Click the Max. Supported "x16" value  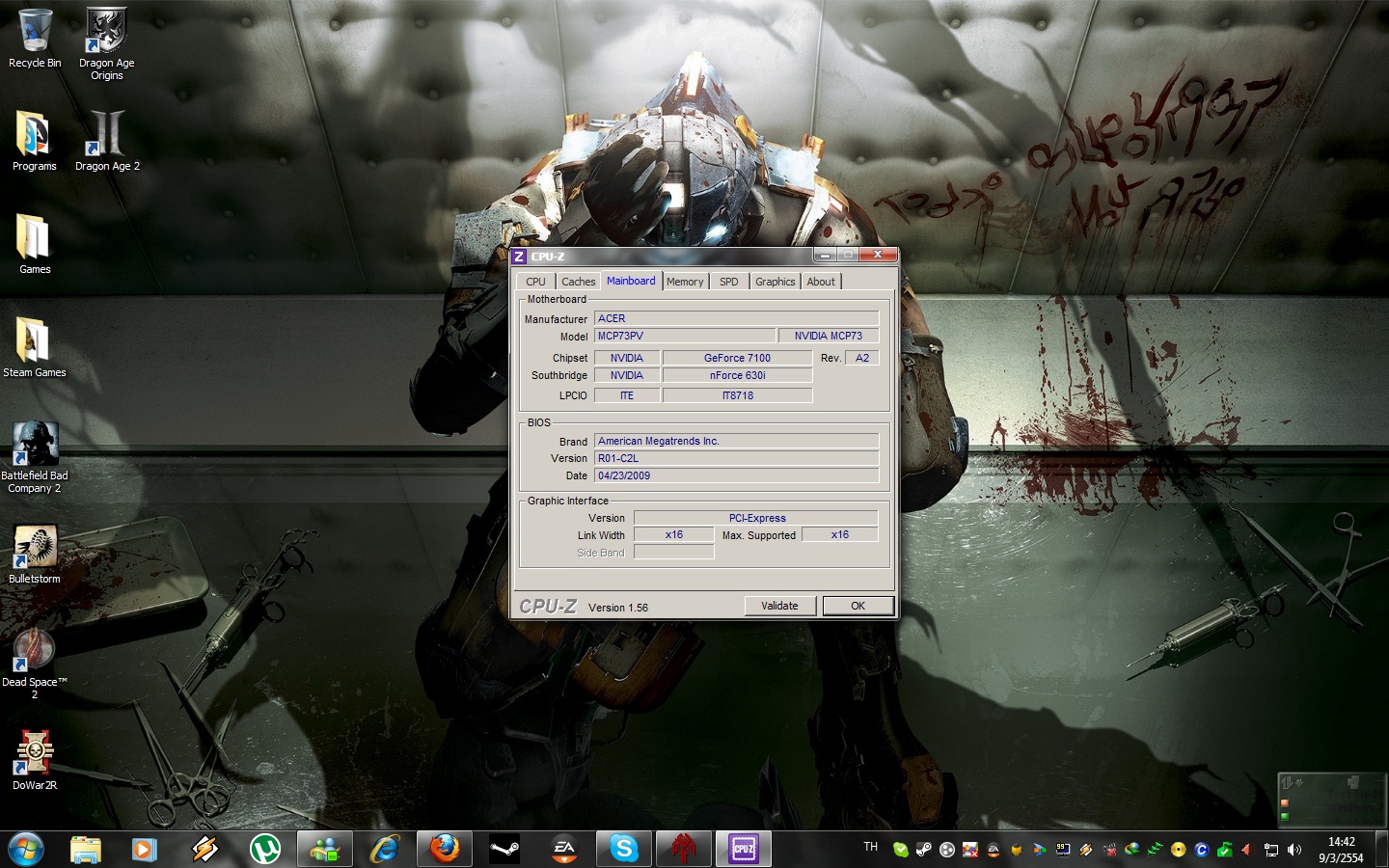click(x=840, y=534)
